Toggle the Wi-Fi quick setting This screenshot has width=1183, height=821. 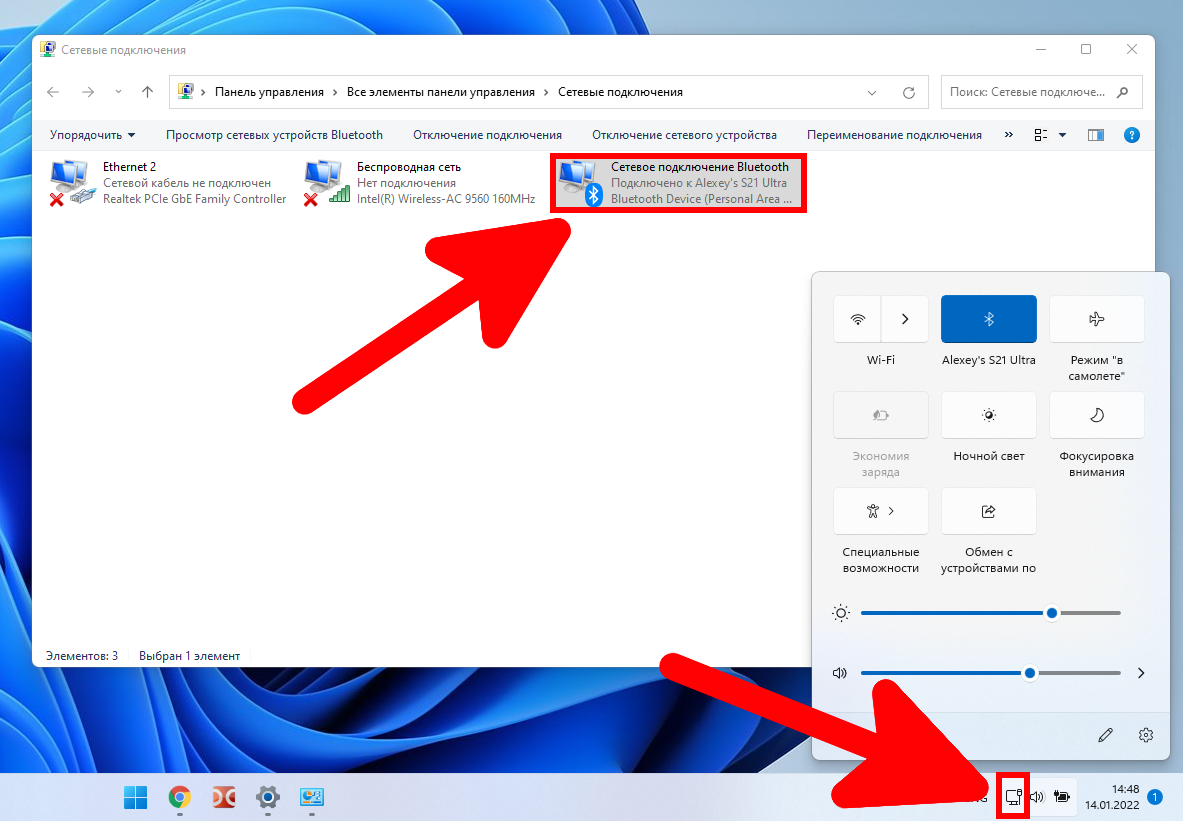pyautogui.click(x=857, y=319)
